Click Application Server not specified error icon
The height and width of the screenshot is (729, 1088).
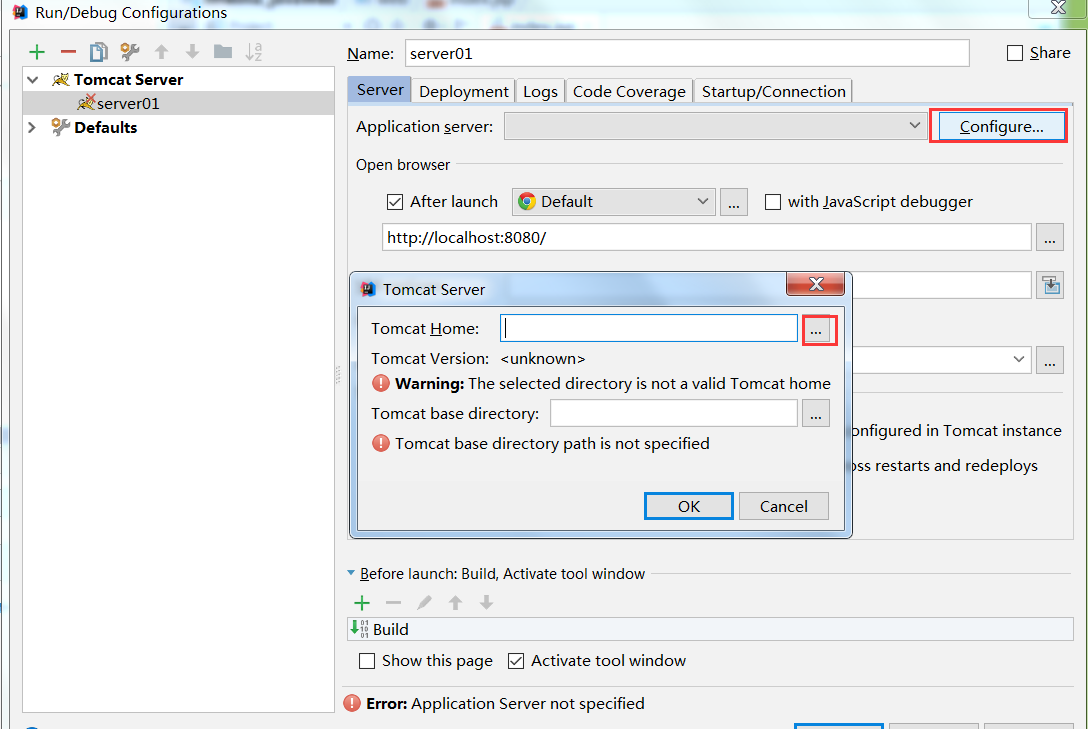352,703
